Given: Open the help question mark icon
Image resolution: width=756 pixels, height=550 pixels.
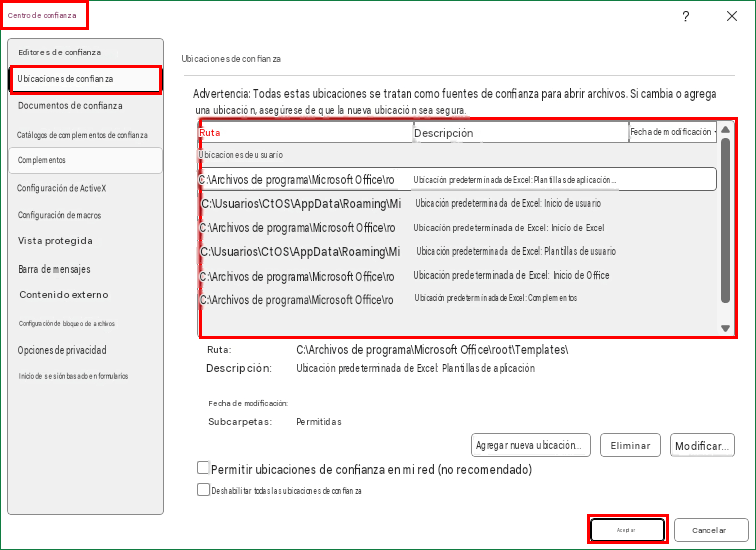Looking at the screenshot, I should pos(686,16).
